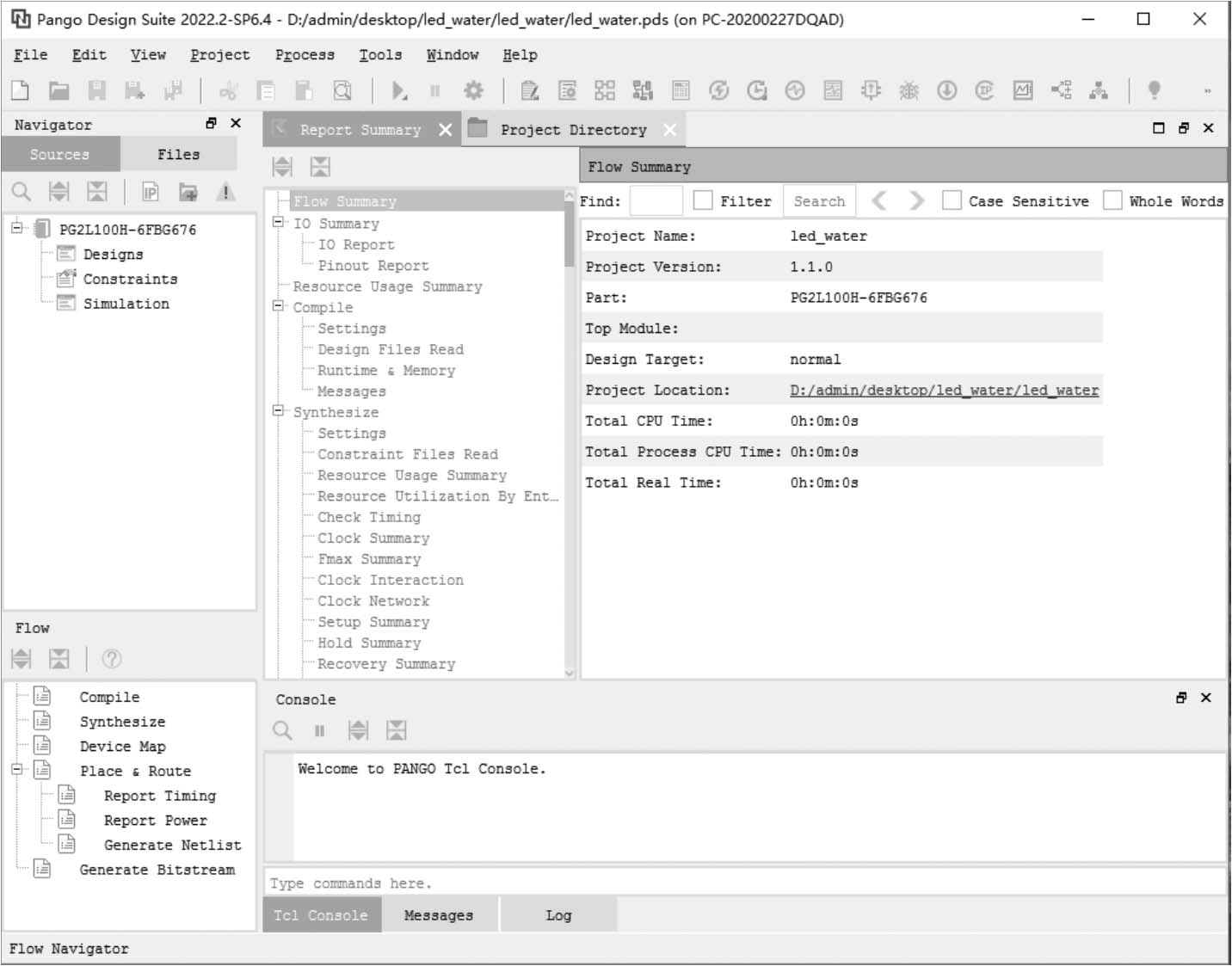Collapse the PG2L100H-6FBG676 tree node
Image resolution: width=1232 pixels, height=966 pixels.
16,228
